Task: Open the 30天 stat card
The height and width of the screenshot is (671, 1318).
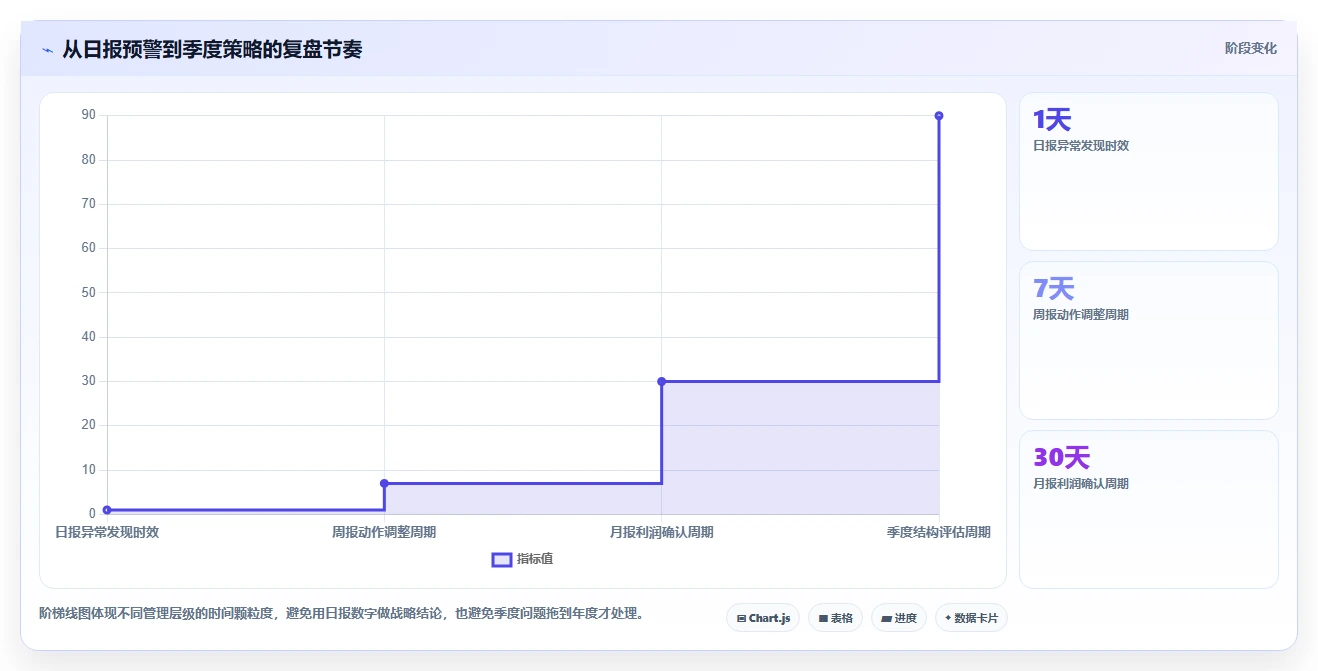Action: coord(1148,509)
